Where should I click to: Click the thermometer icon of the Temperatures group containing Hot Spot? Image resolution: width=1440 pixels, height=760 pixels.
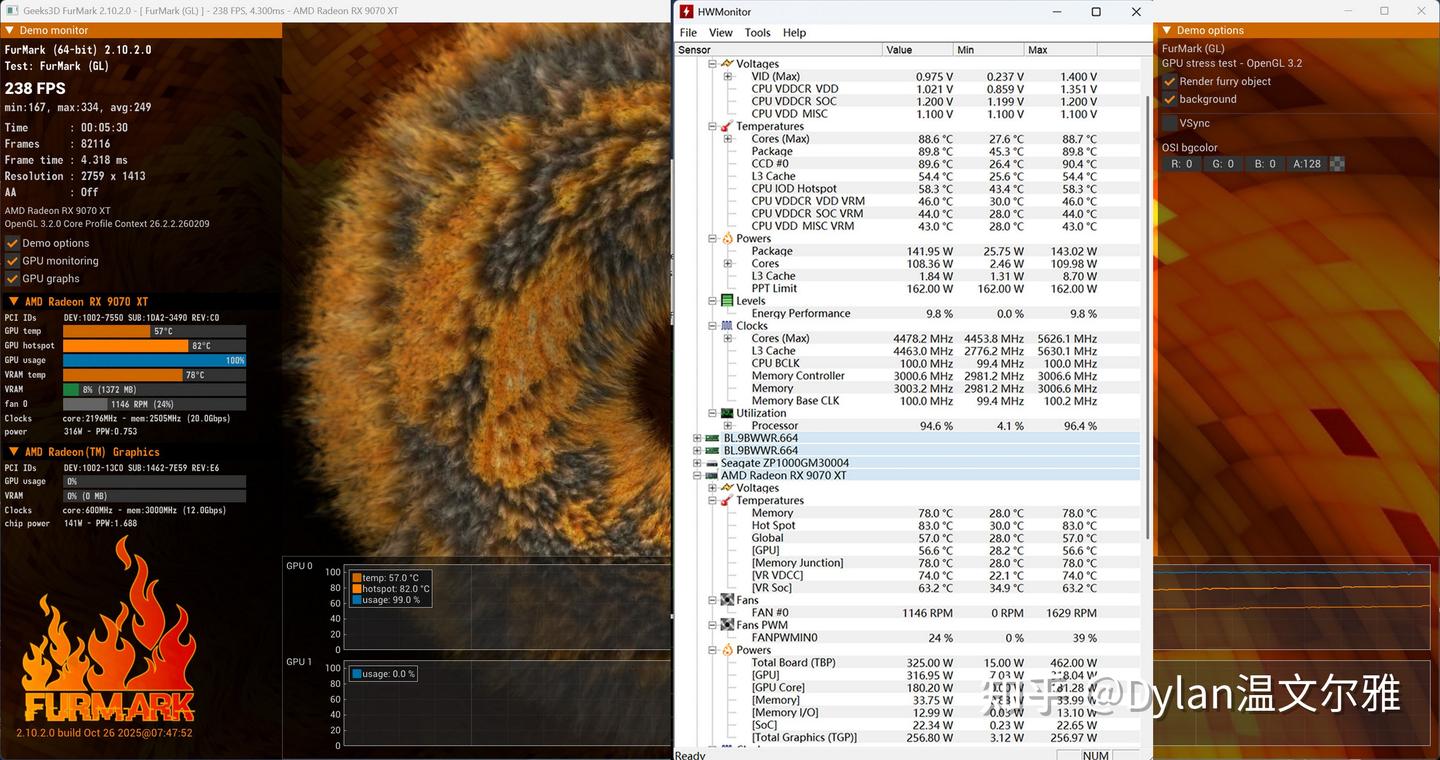(727, 501)
